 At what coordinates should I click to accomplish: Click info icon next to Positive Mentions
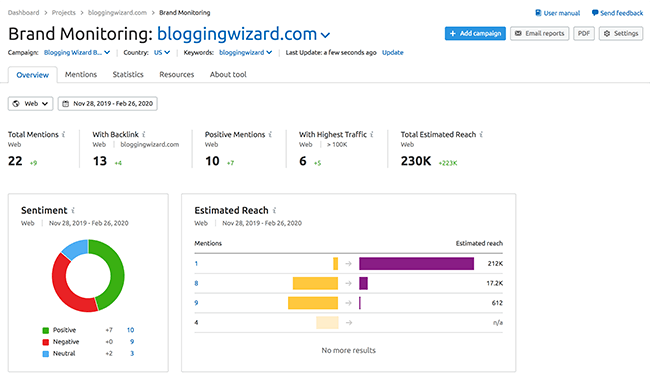[270, 134]
